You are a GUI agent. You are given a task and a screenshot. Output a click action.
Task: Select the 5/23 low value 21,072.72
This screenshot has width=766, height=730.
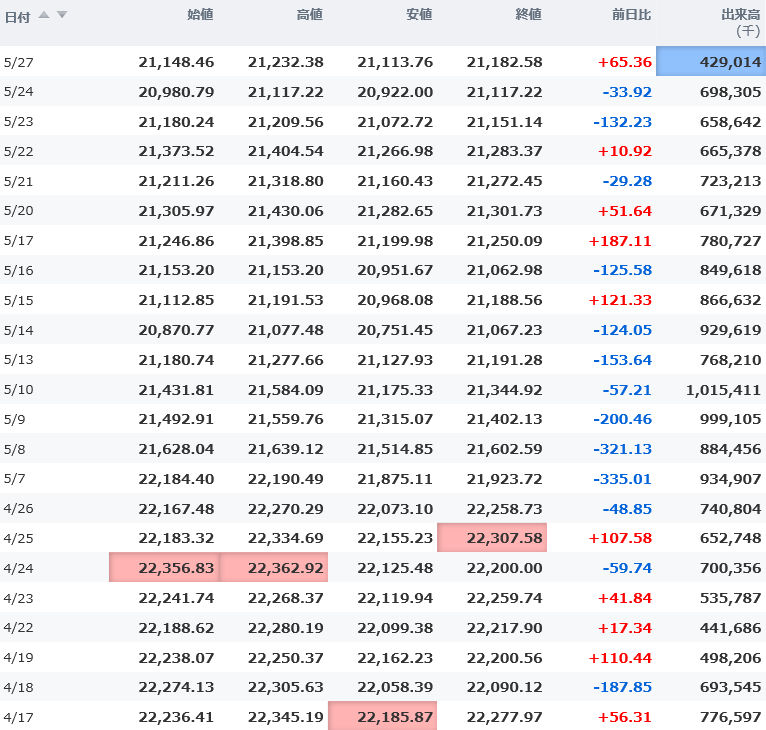(395, 122)
